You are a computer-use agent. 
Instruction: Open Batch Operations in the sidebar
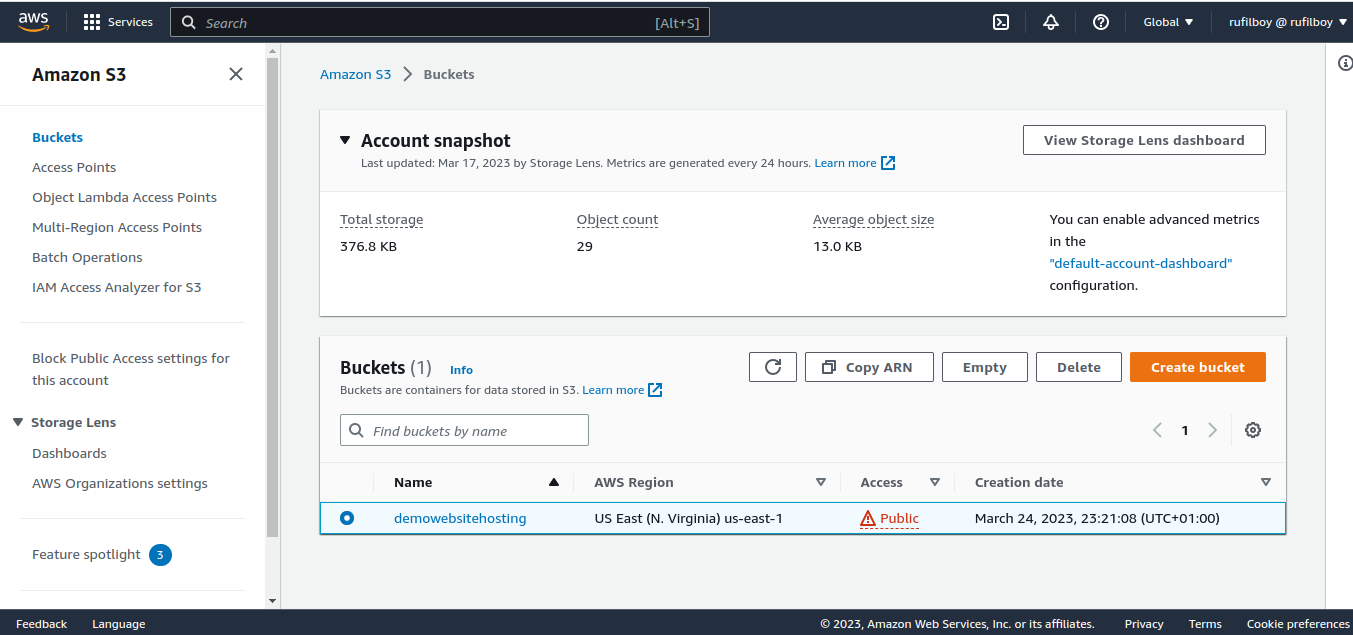pos(87,257)
